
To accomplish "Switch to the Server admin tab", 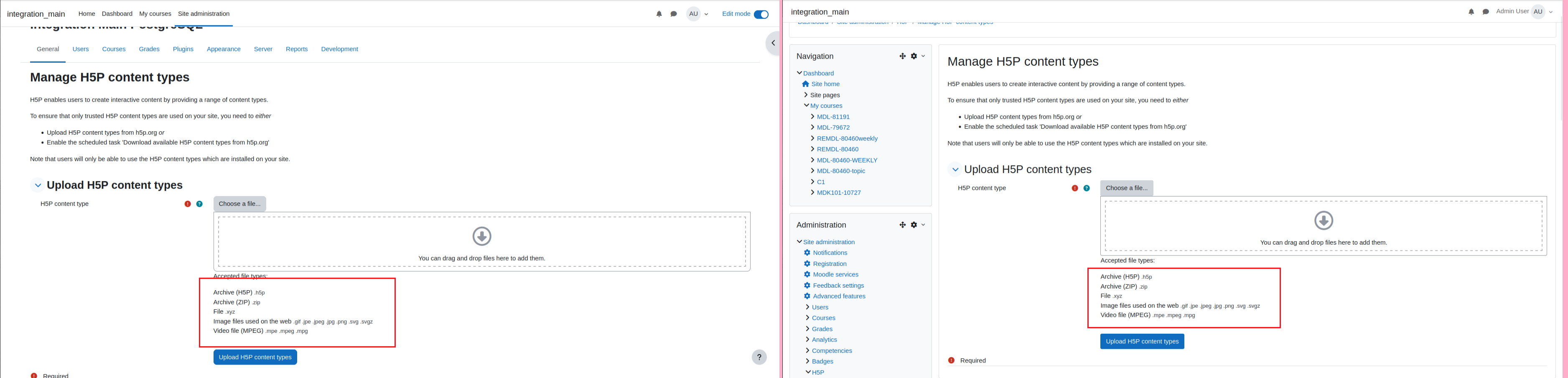I will 263,49.
